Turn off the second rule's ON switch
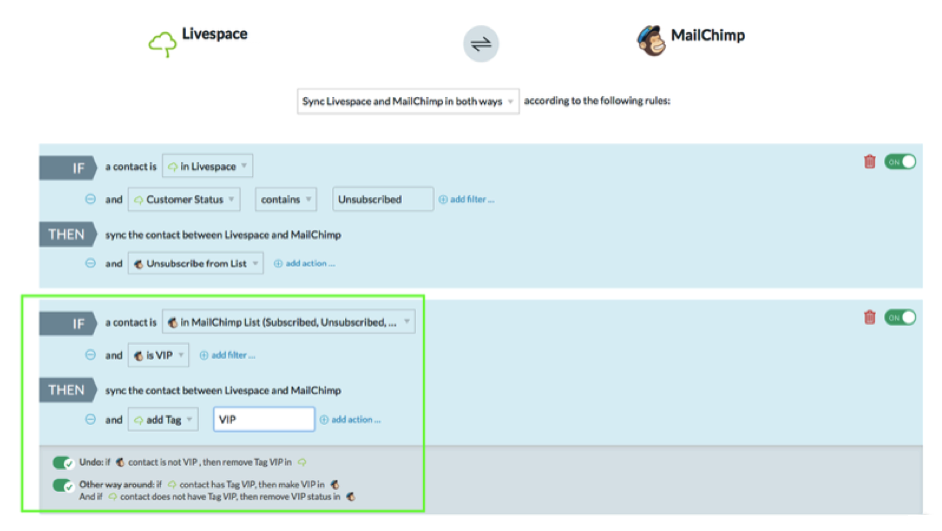The height and width of the screenshot is (531, 942). click(900, 317)
